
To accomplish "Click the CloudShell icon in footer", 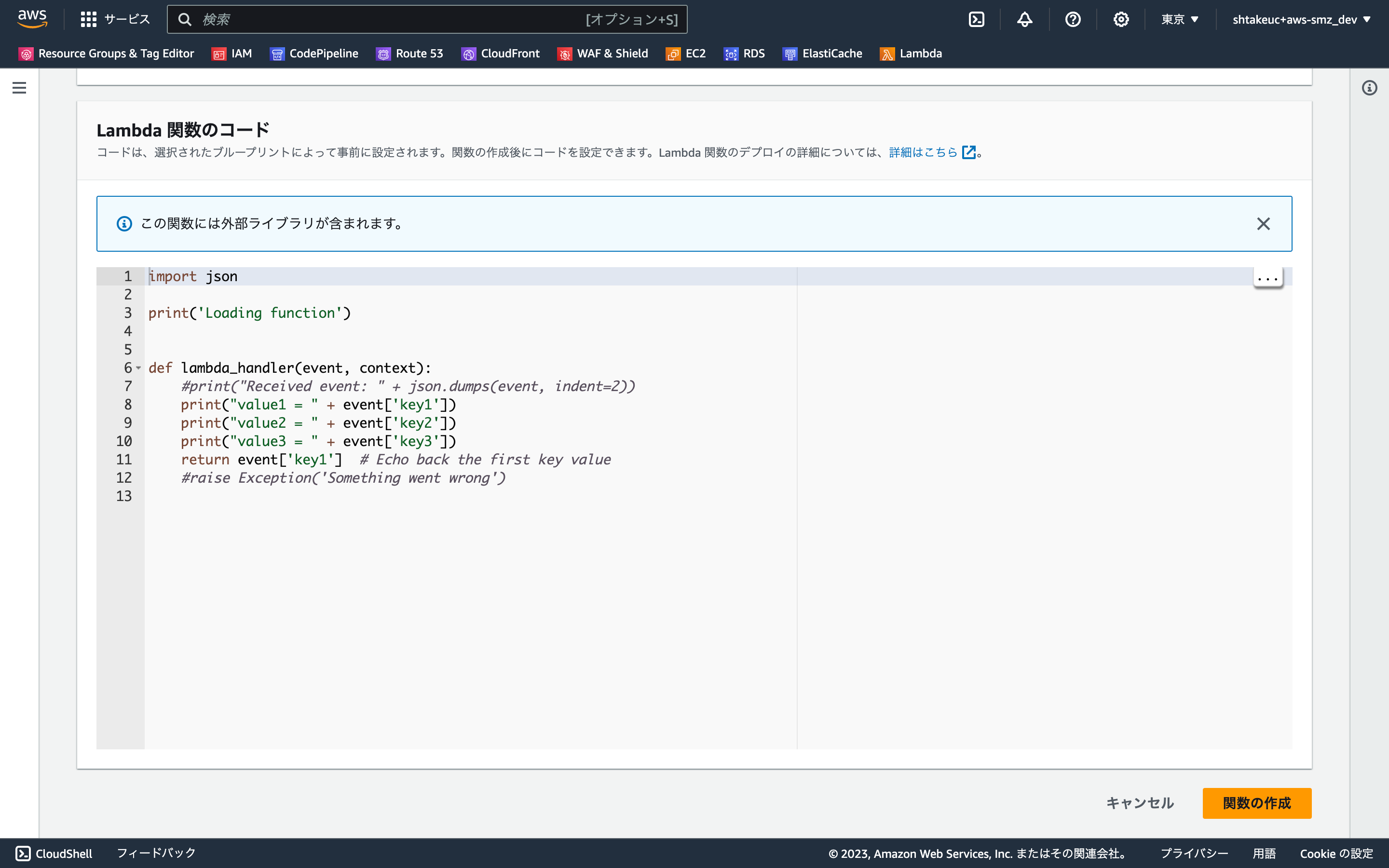I will [23, 853].
